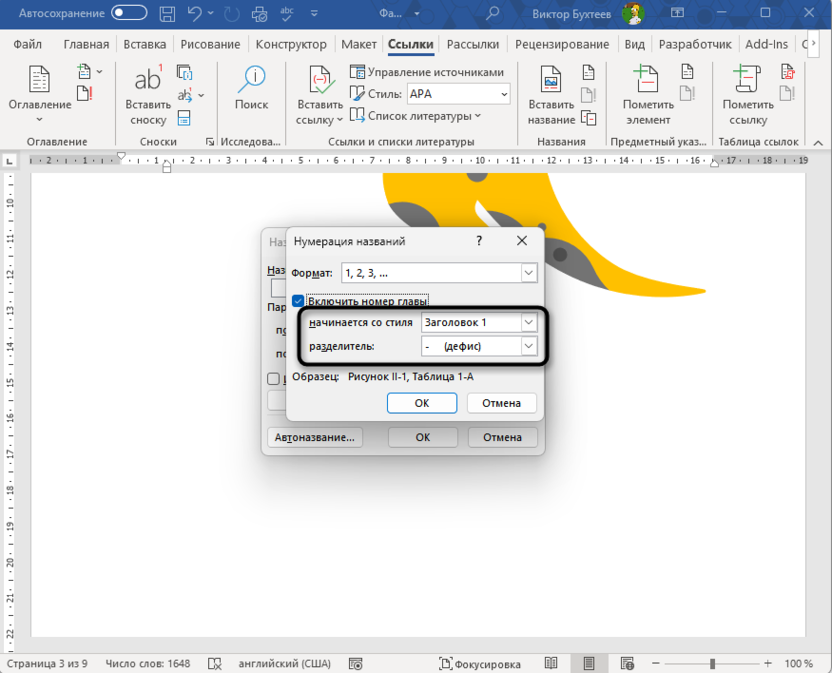
Task: Open the Insert (Вставка) ribbon tab
Action: (x=144, y=44)
